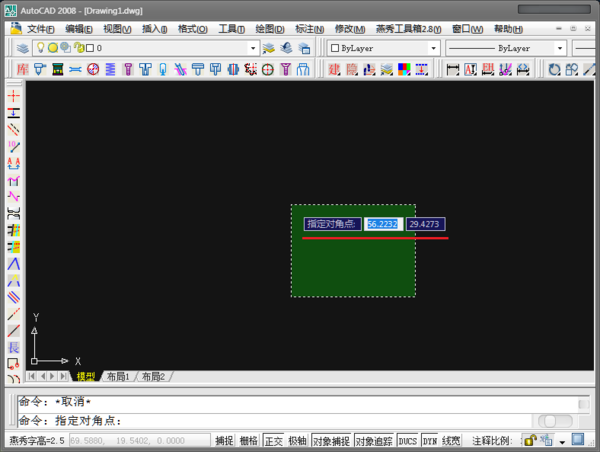This screenshot has width=600, height=452.
Task: Click the annotation scale slider in status bar
Action: pos(552,422)
